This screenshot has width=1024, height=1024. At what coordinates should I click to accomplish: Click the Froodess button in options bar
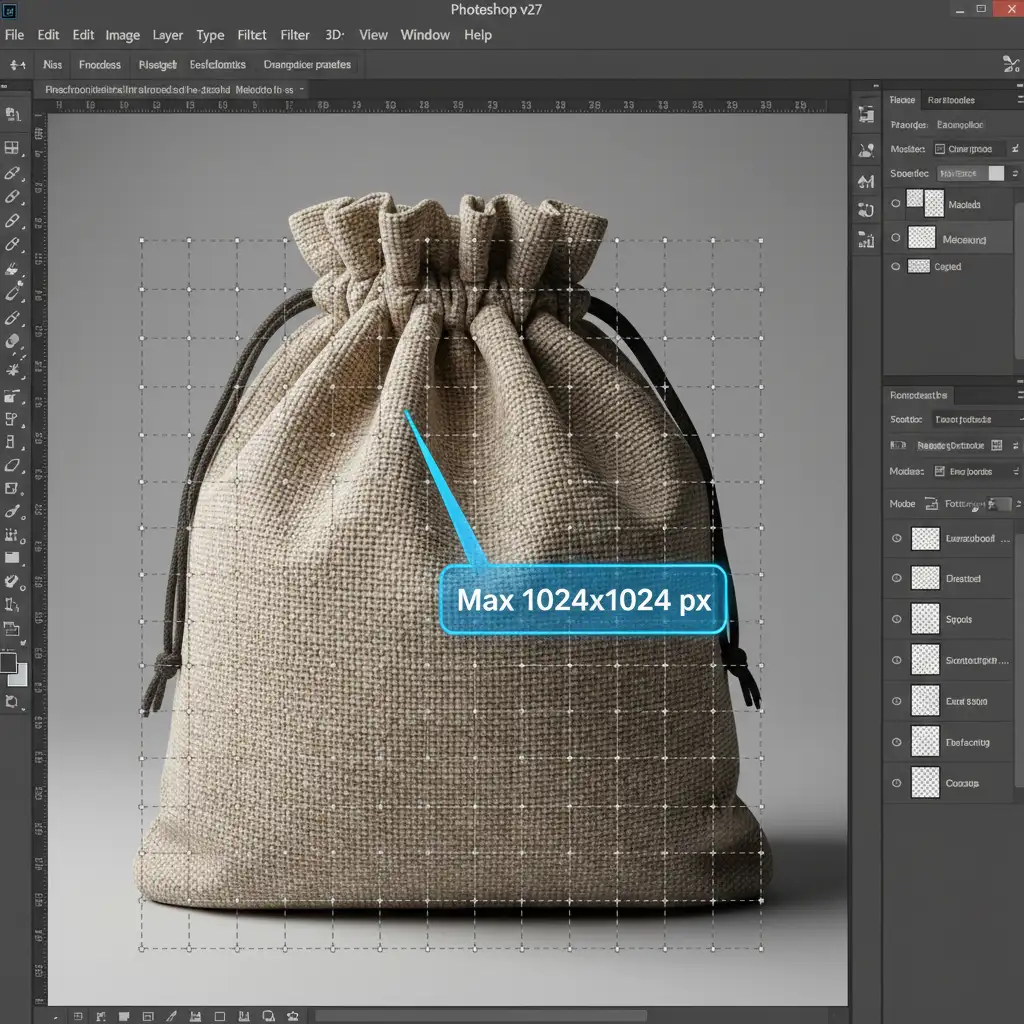point(99,65)
